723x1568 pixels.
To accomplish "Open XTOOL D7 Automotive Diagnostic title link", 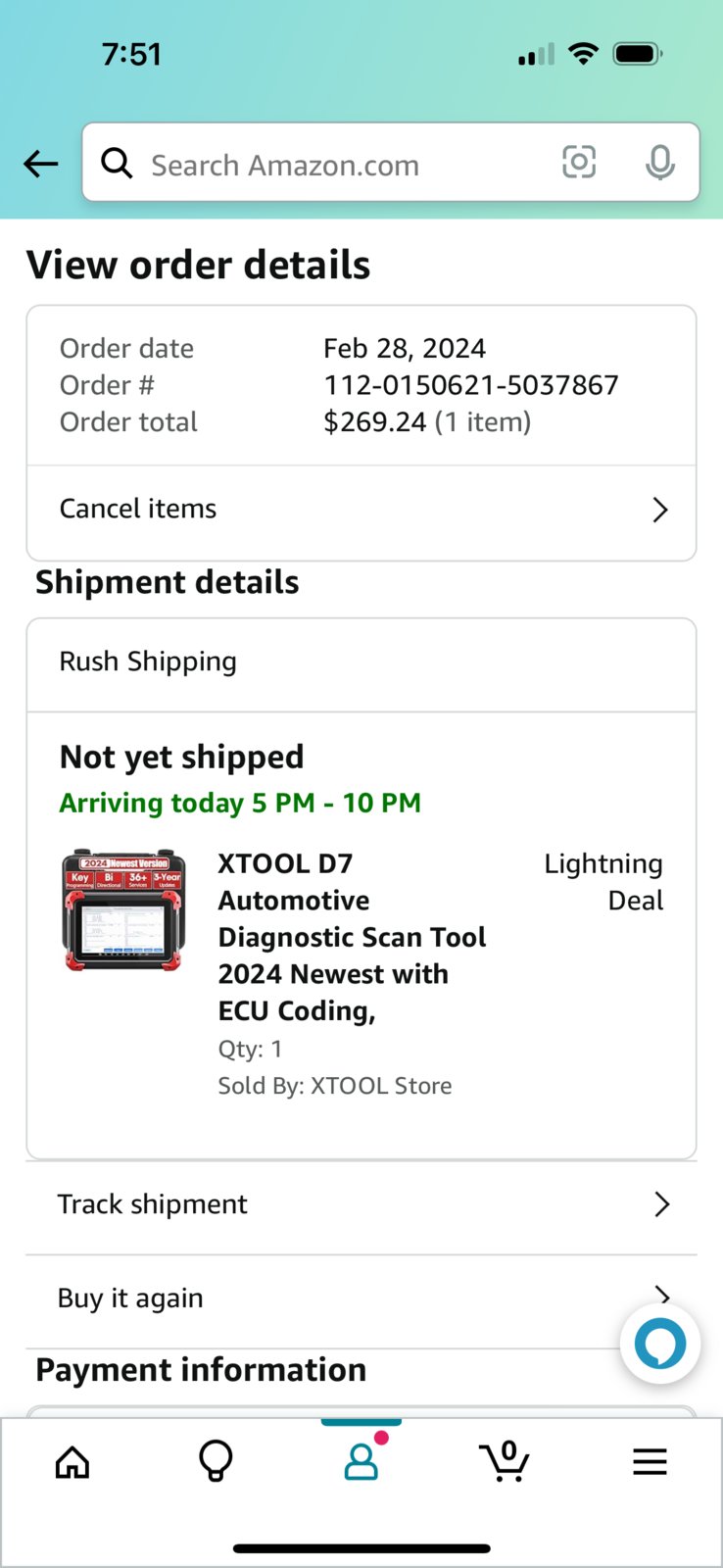I will (x=353, y=937).
